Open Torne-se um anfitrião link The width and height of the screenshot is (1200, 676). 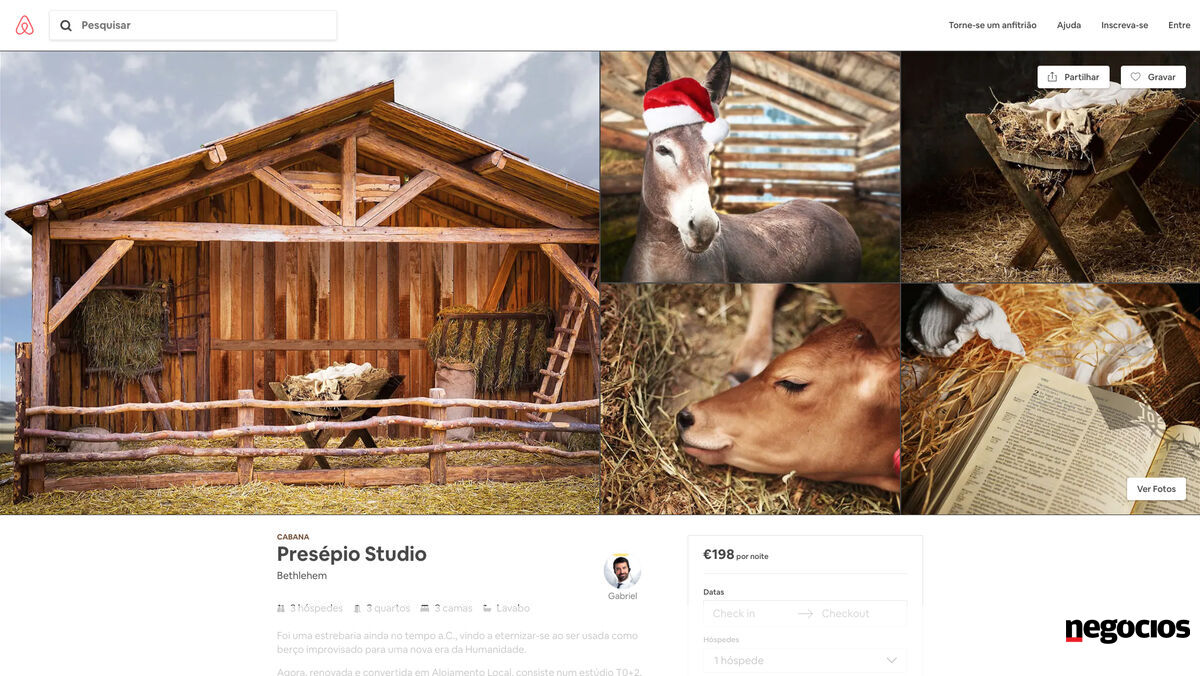[x=992, y=25]
